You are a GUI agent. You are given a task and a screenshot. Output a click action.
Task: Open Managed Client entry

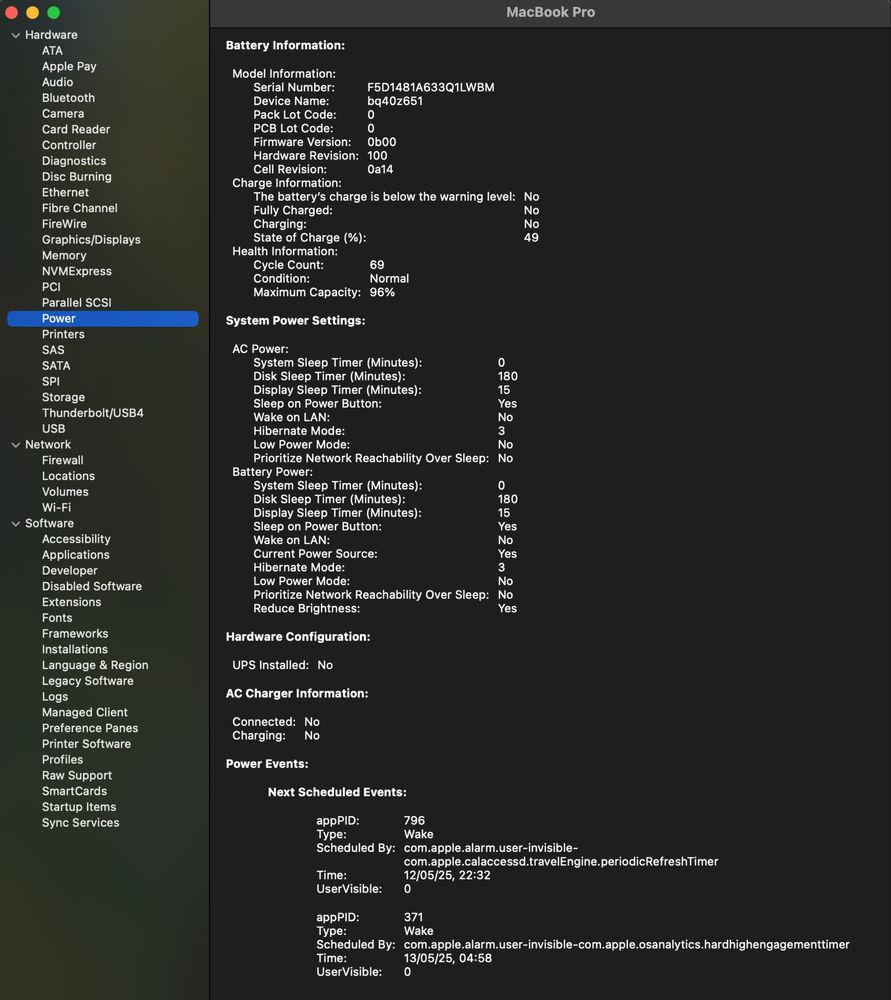(85, 712)
